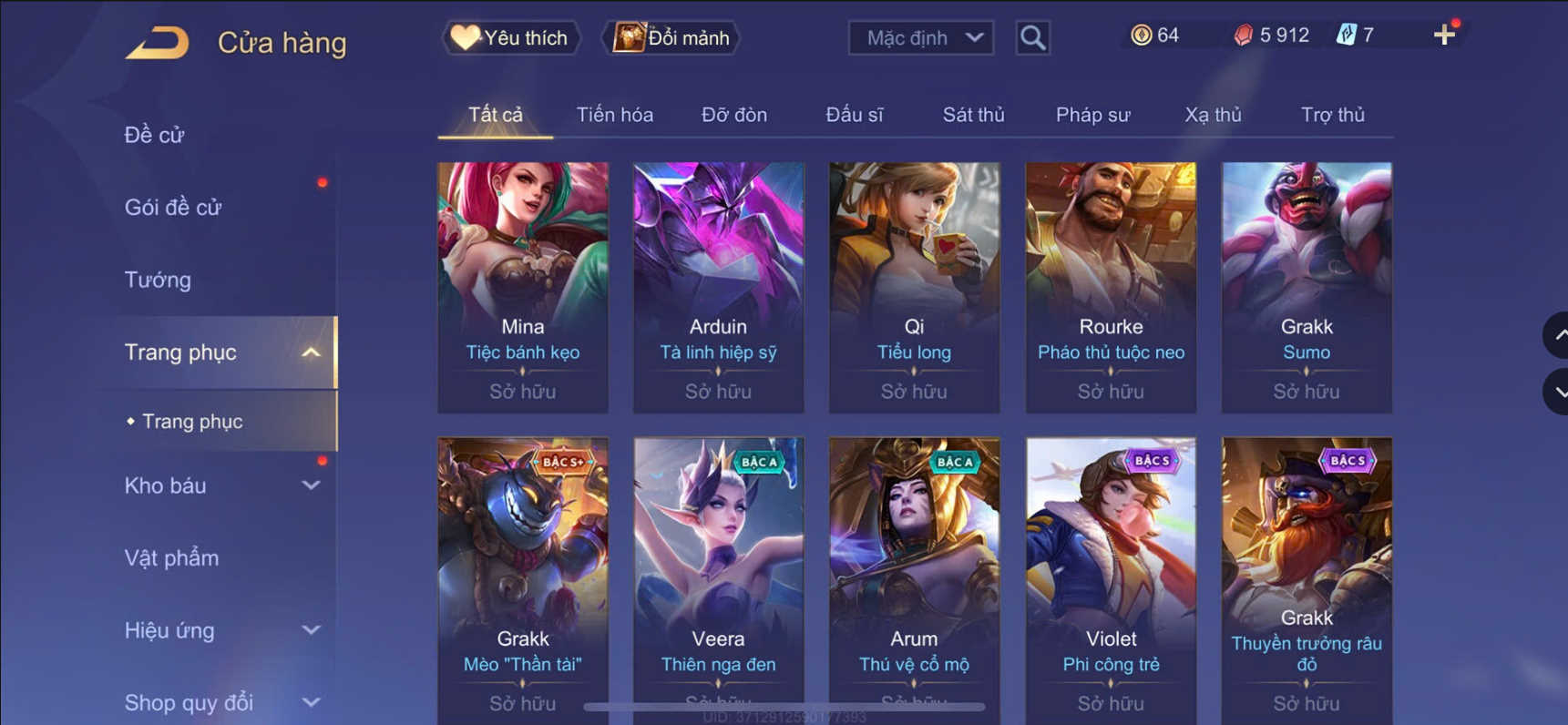Open Yêu thích heart favorites
1568x725 pixels.
[x=510, y=37]
